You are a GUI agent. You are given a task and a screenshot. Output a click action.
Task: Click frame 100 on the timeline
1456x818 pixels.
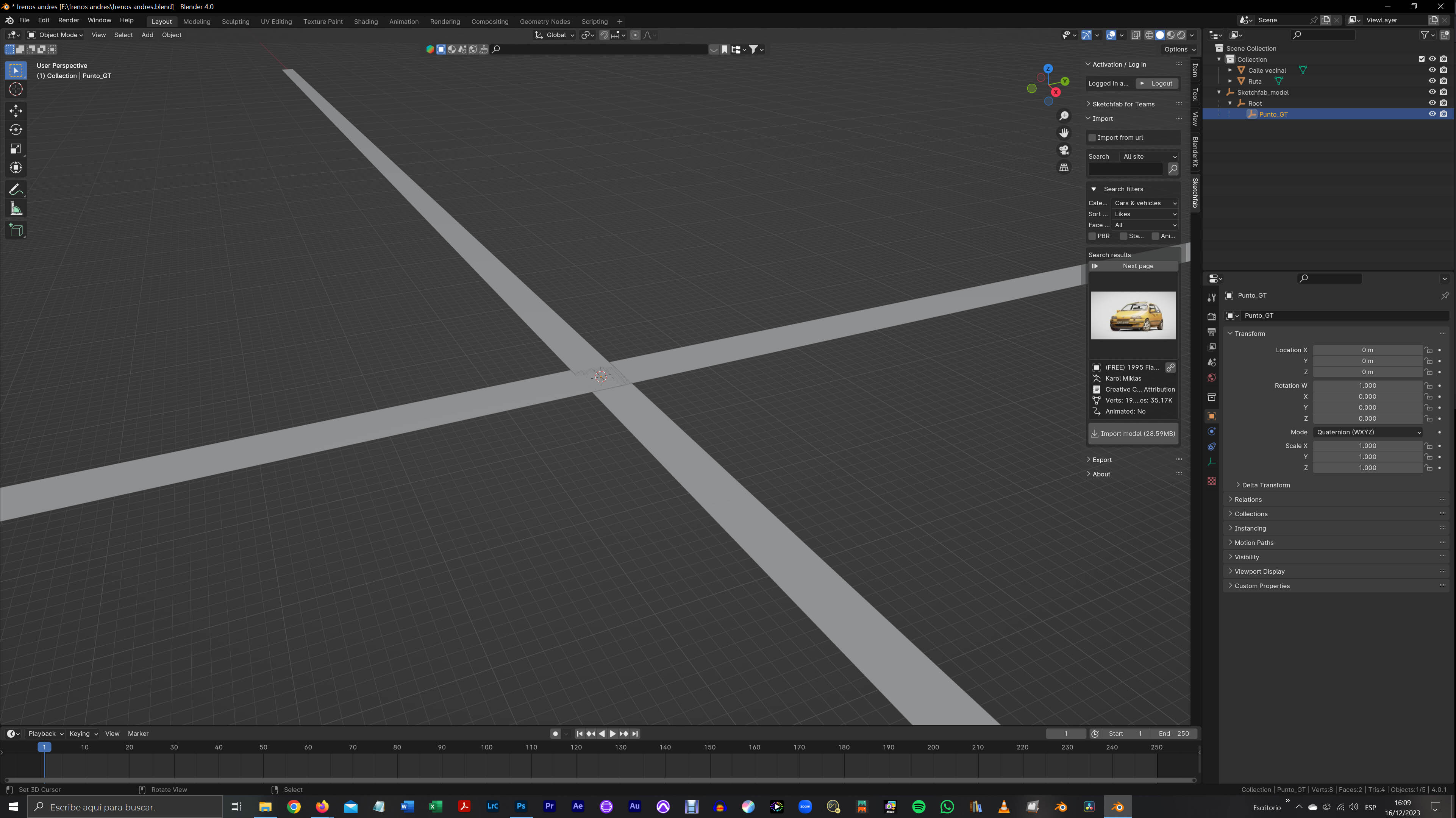487,747
